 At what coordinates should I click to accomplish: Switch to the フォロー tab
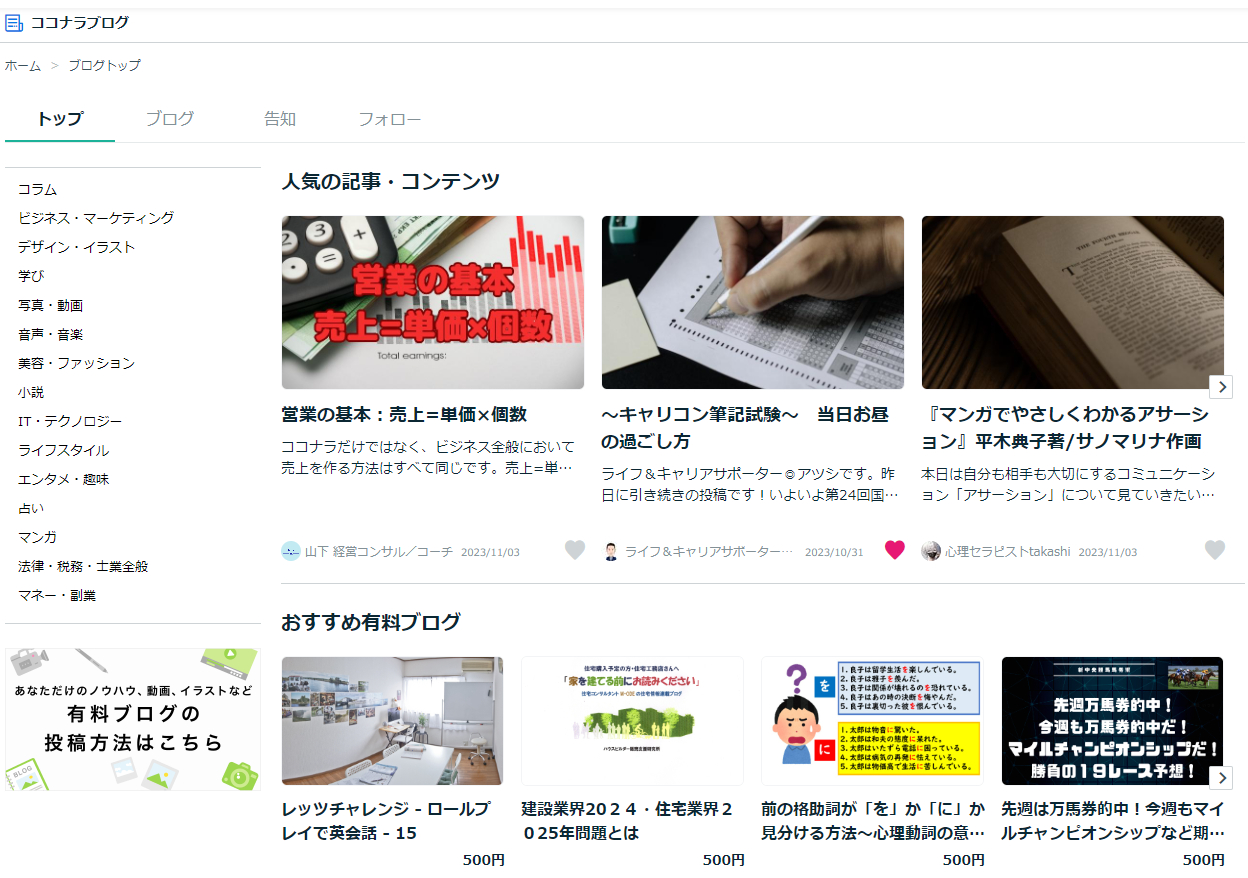(x=390, y=119)
